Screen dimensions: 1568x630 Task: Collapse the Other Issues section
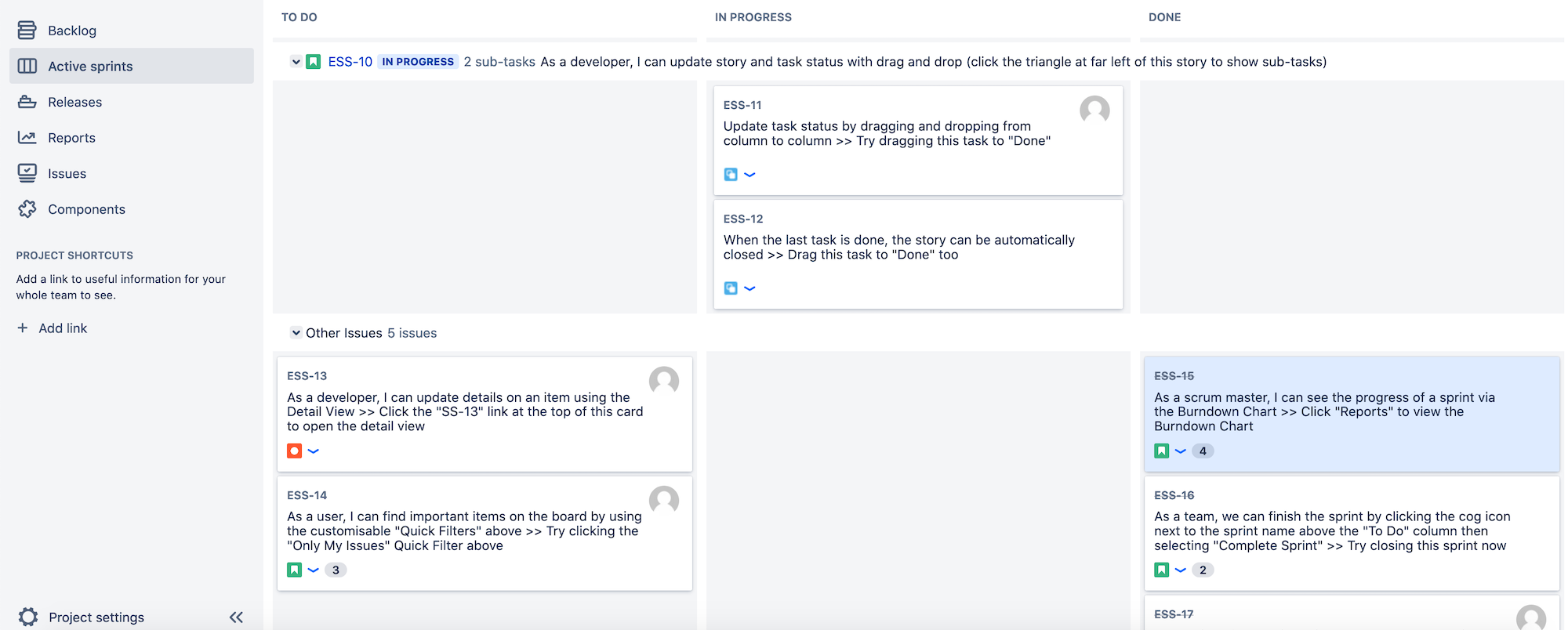point(296,332)
